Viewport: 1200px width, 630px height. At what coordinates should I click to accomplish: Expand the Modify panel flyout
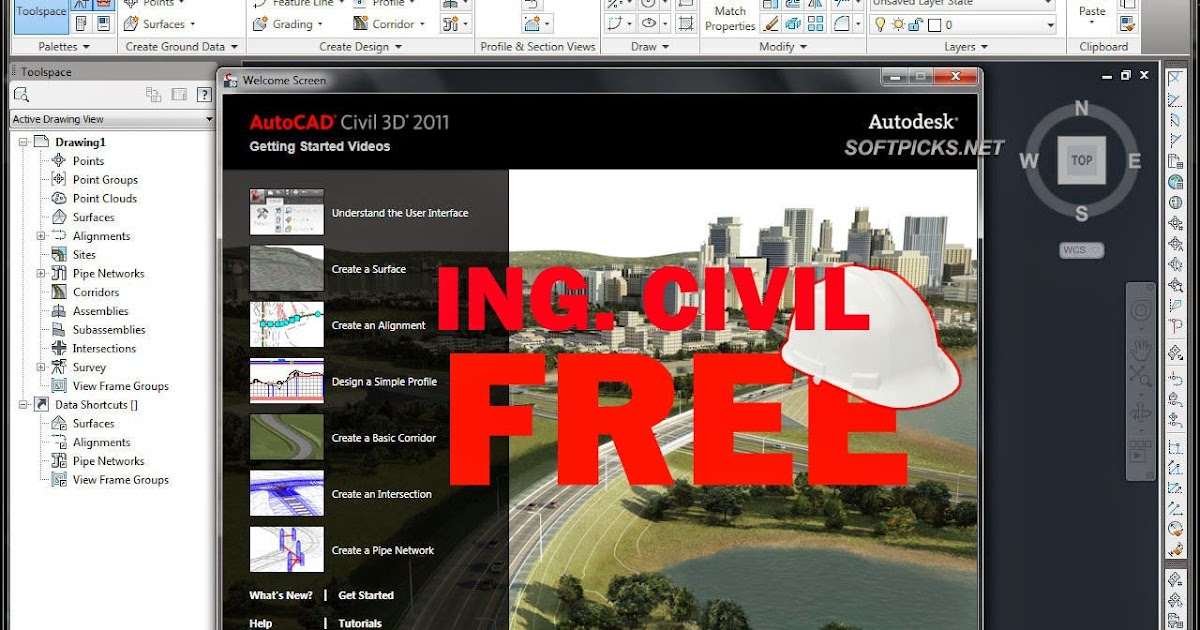tap(783, 47)
